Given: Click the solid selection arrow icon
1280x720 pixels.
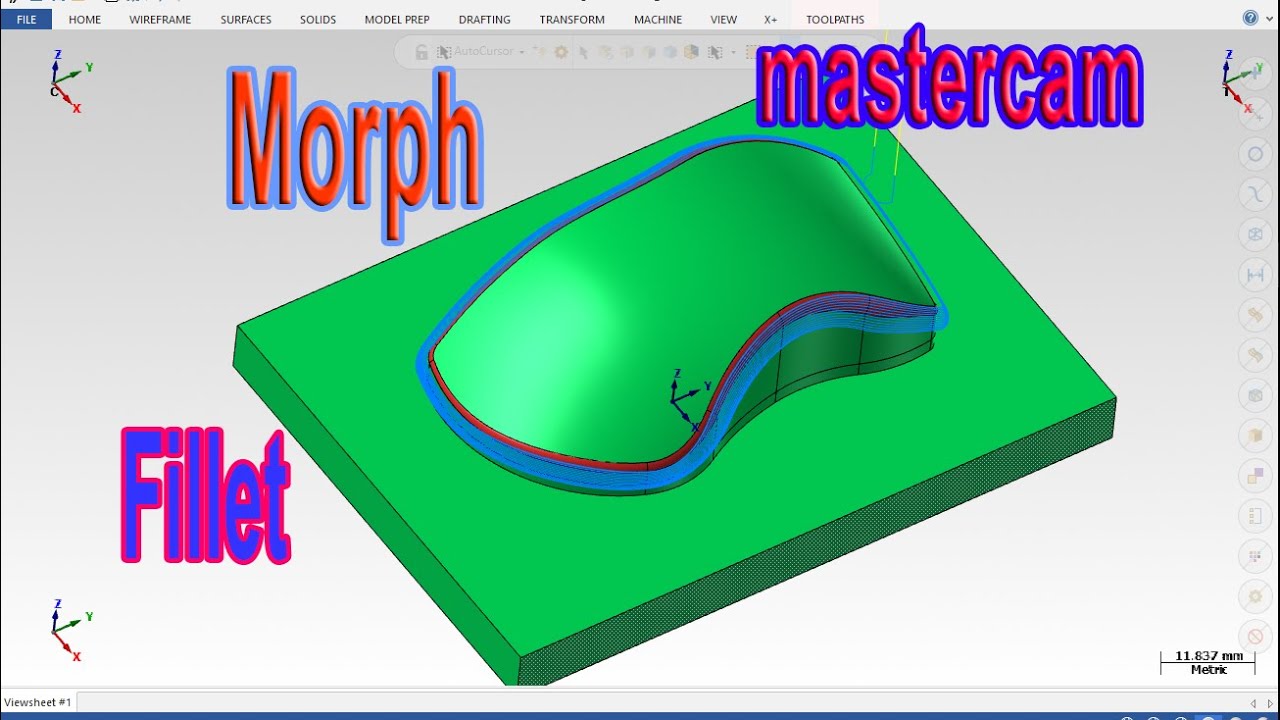Looking at the screenshot, I should pyautogui.click(x=584, y=51).
